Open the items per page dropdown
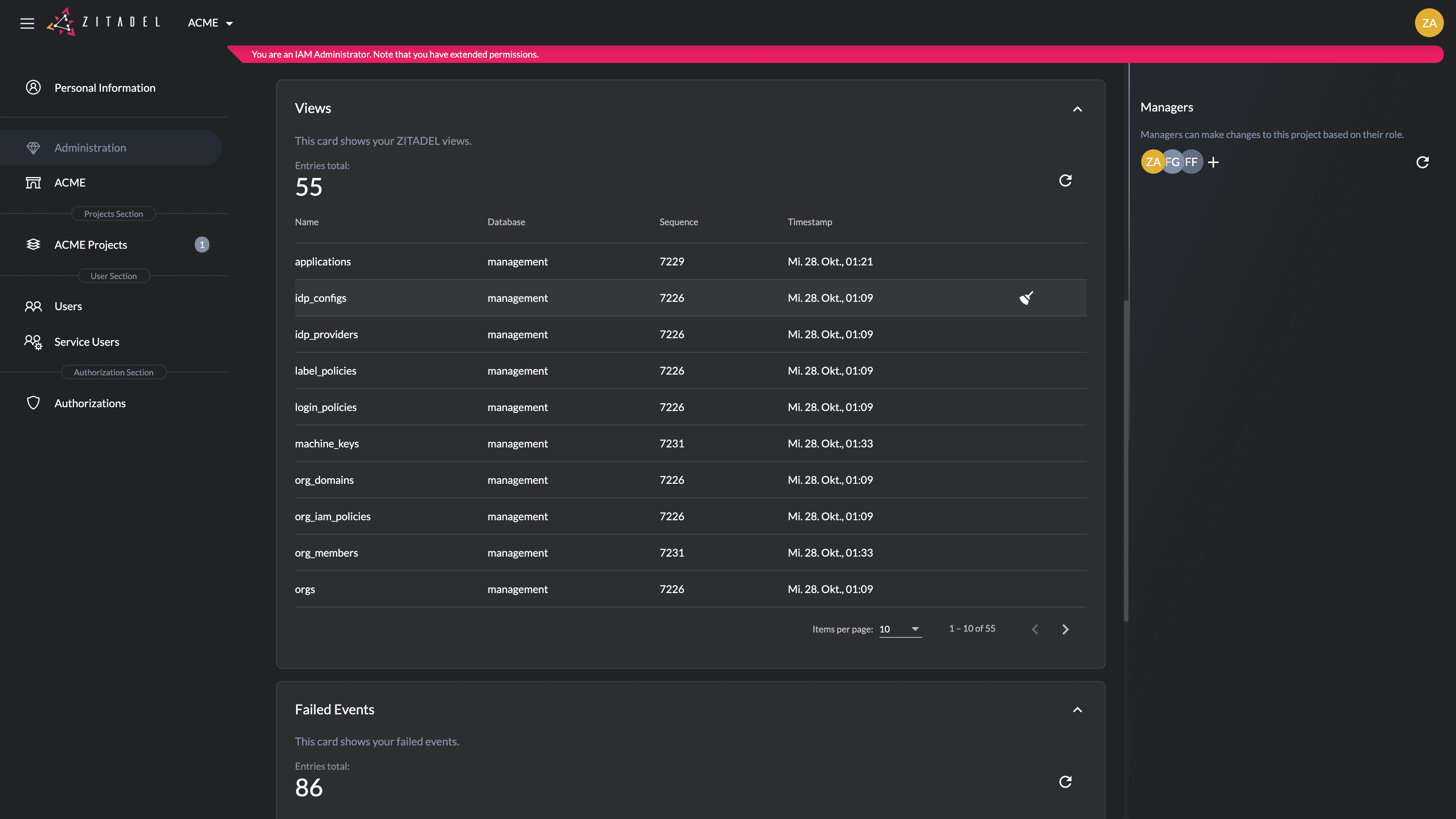 click(x=900, y=629)
